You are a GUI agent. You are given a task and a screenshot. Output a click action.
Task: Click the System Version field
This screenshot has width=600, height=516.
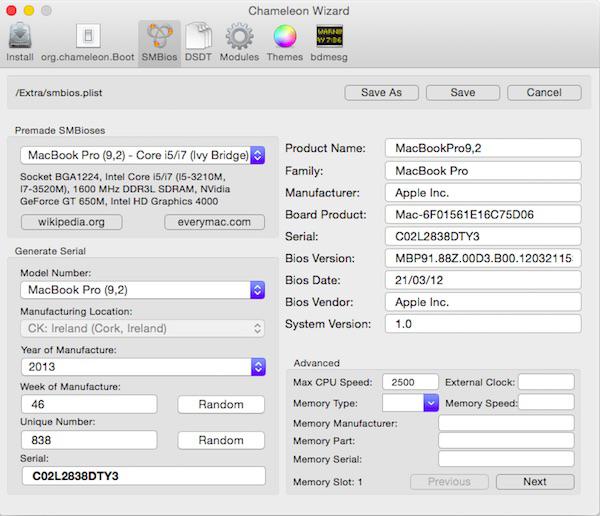(x=483, y=324)
